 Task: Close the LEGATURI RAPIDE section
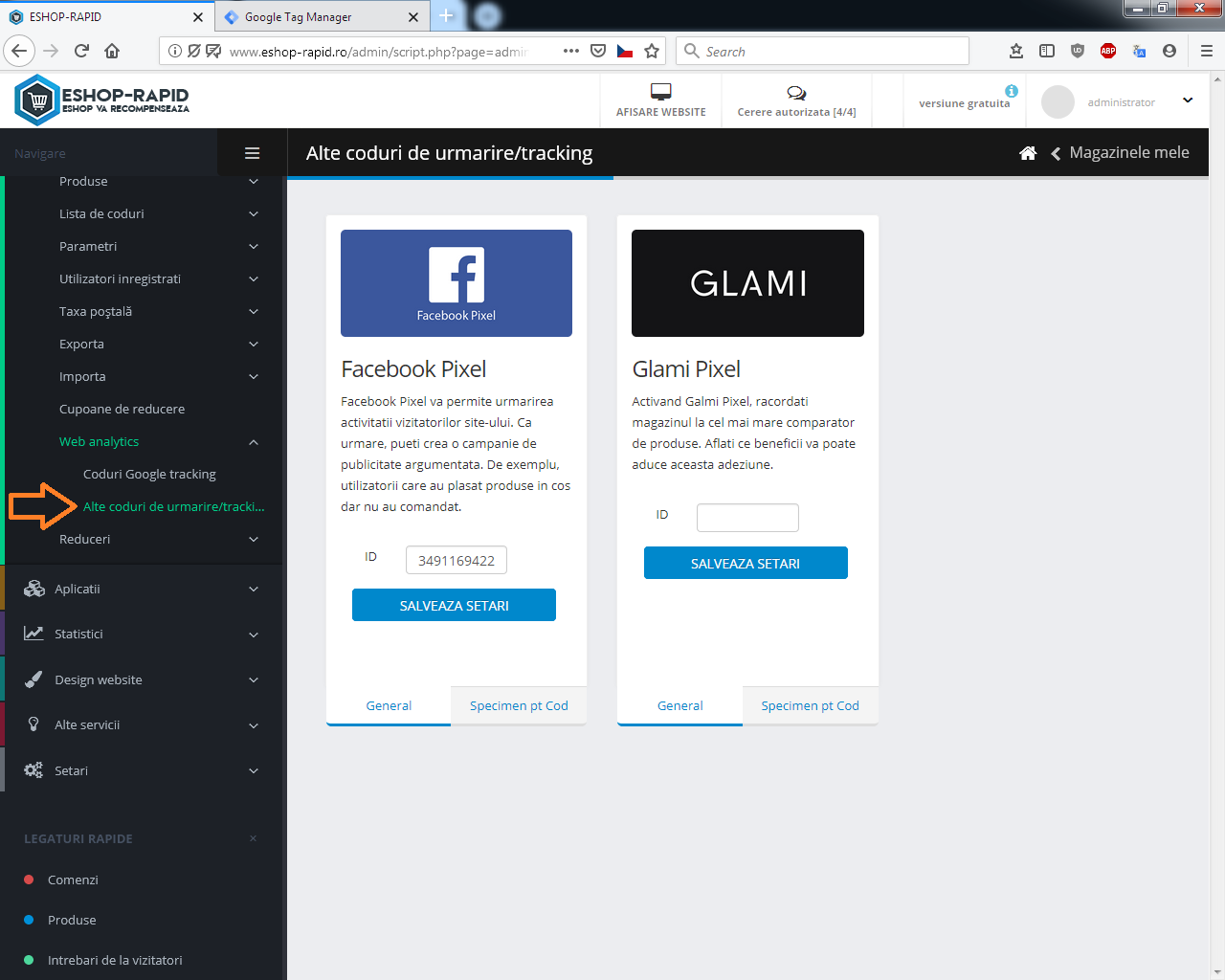point(253,838)
